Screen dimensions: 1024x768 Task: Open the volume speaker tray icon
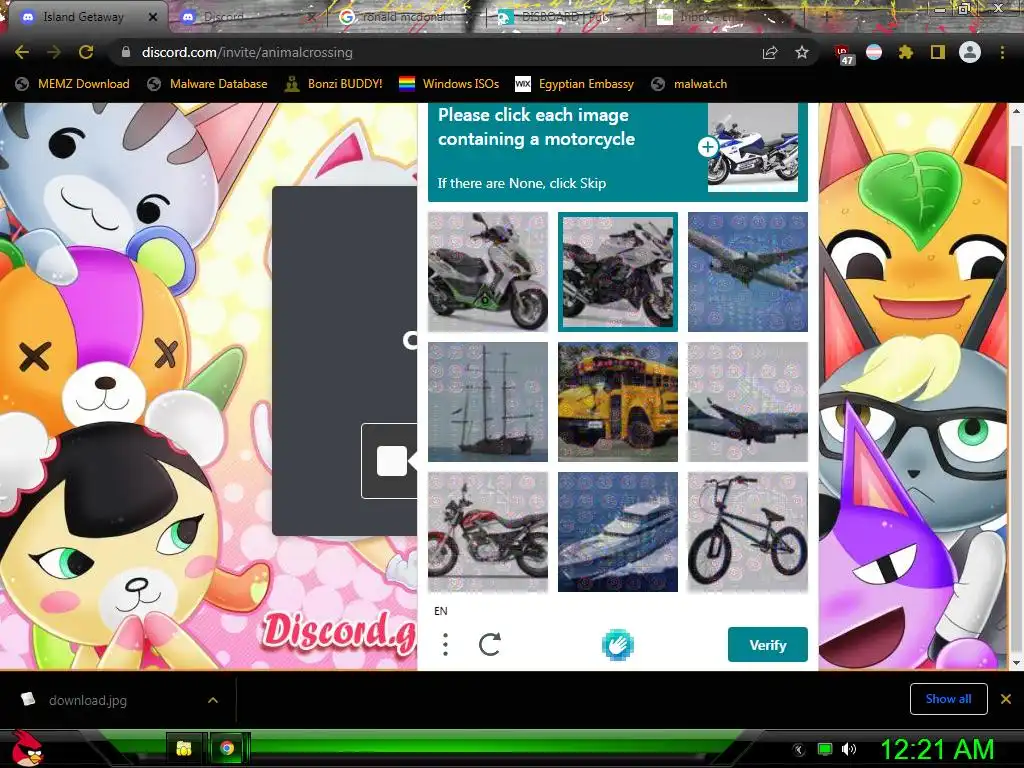click(x=849, y=749)
